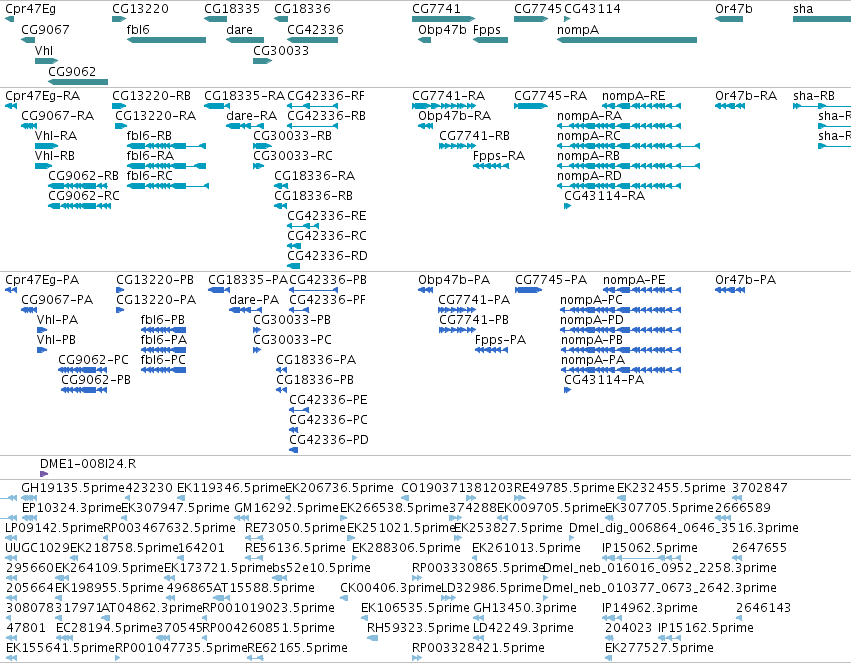Click protein label Cpr47Eg-PA

42,280
